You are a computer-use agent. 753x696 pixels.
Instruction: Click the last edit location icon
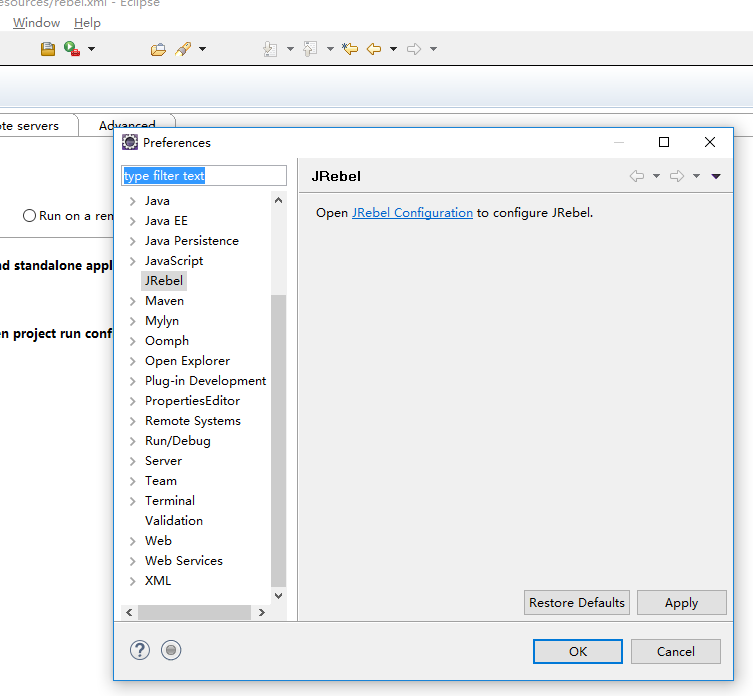coord(350,49)
